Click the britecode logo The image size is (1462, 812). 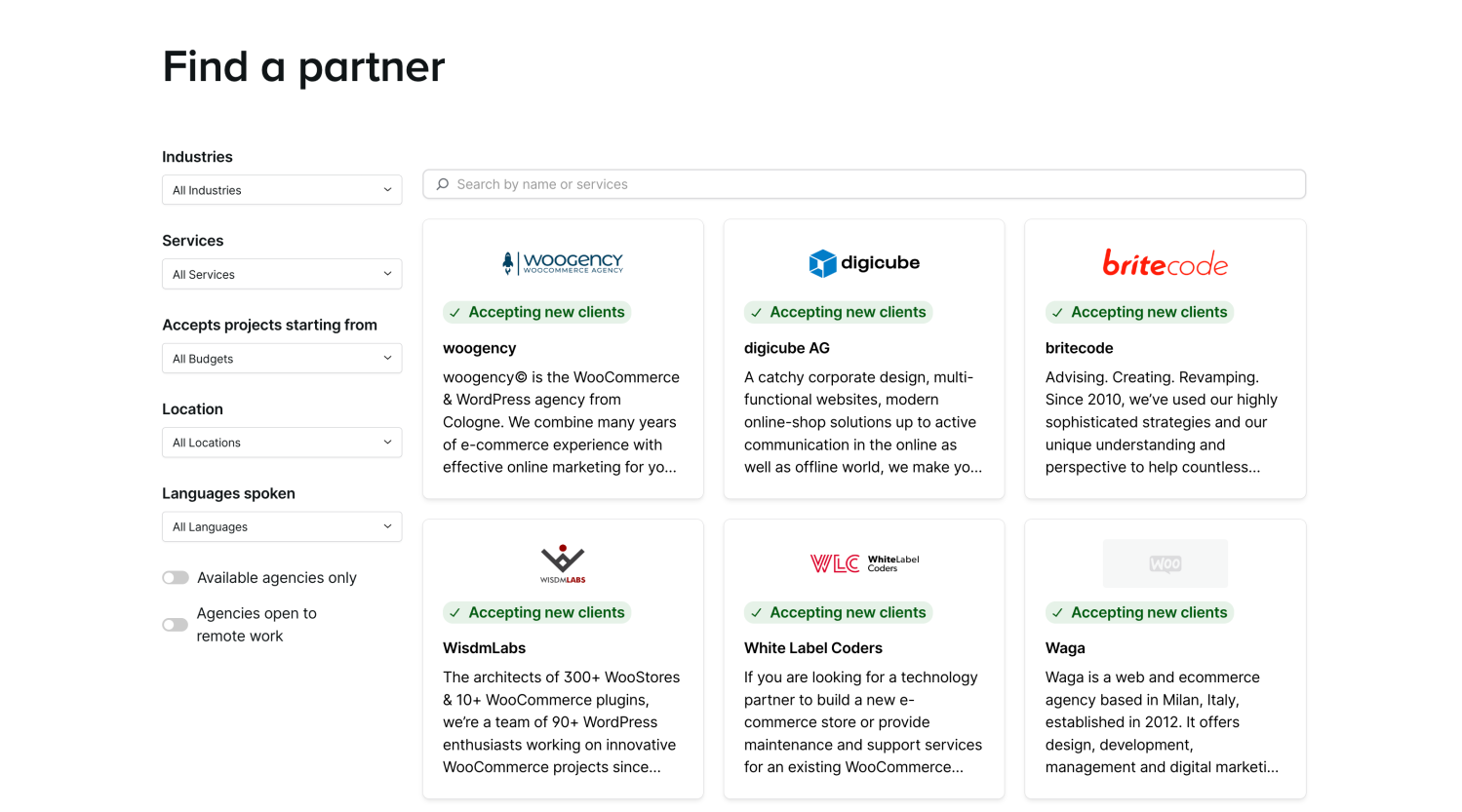click(x=1165, y=263)
